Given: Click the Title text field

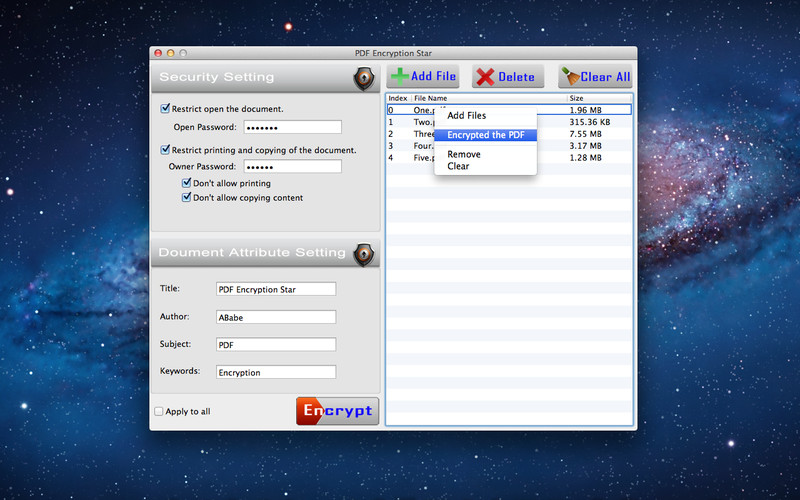Looking at the screenshot, I should 275,289.
